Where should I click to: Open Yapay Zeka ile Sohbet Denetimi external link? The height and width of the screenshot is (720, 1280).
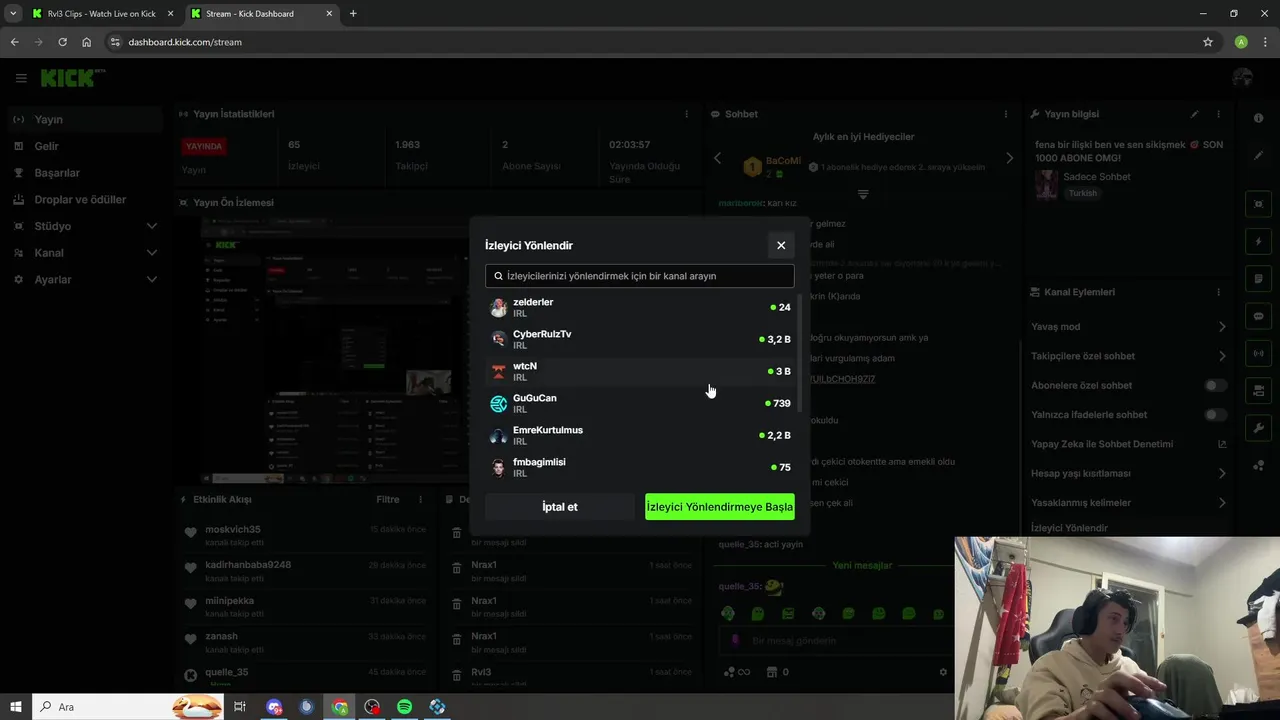(x=1222, y=444)
